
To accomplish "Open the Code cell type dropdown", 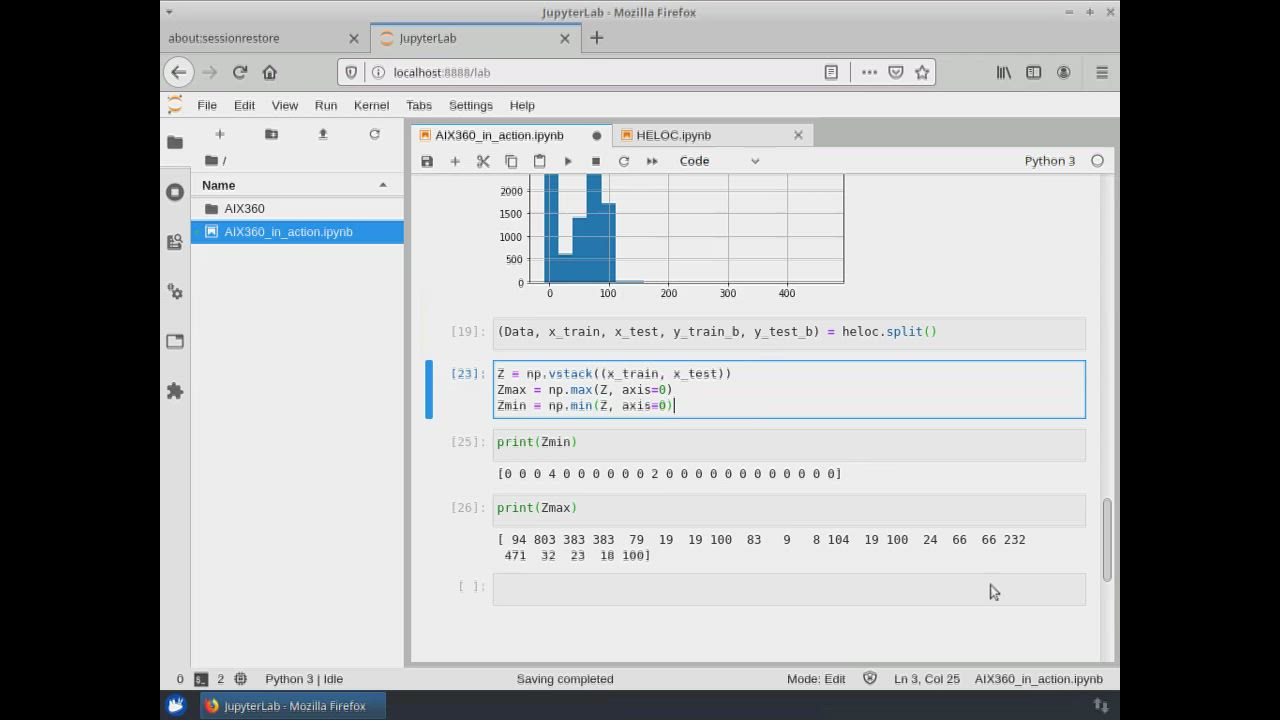I will 719,161.
